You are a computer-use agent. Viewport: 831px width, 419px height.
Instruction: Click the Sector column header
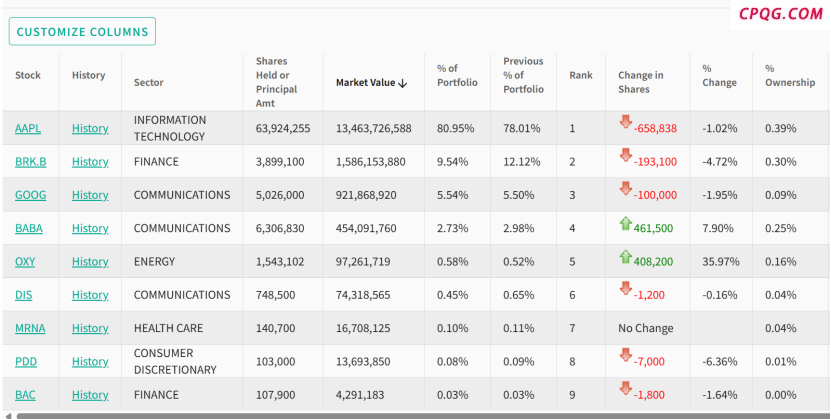(148, 83)
